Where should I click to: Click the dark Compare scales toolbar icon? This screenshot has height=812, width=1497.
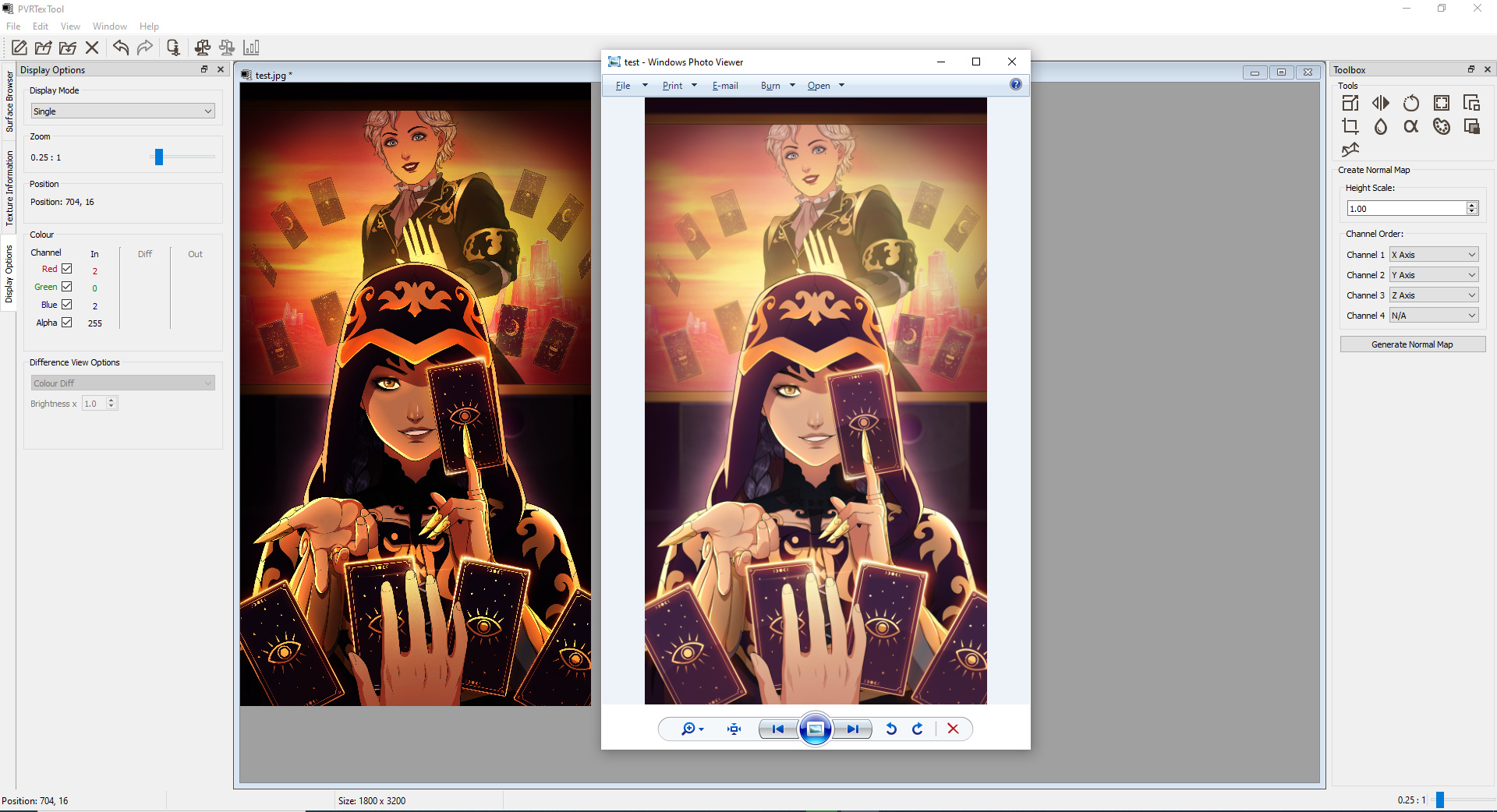click(203, 48)
